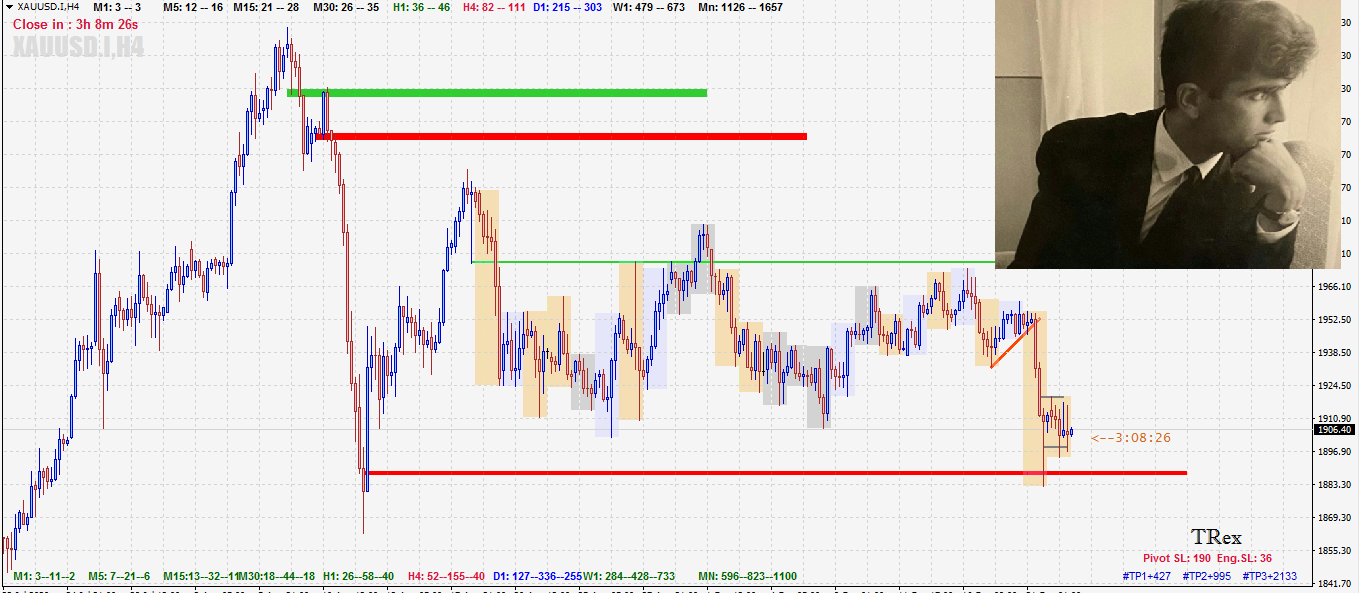Click the TRex indicator name label
This screenshot has width=1360, height=593.
click(x=1216, y=537)
